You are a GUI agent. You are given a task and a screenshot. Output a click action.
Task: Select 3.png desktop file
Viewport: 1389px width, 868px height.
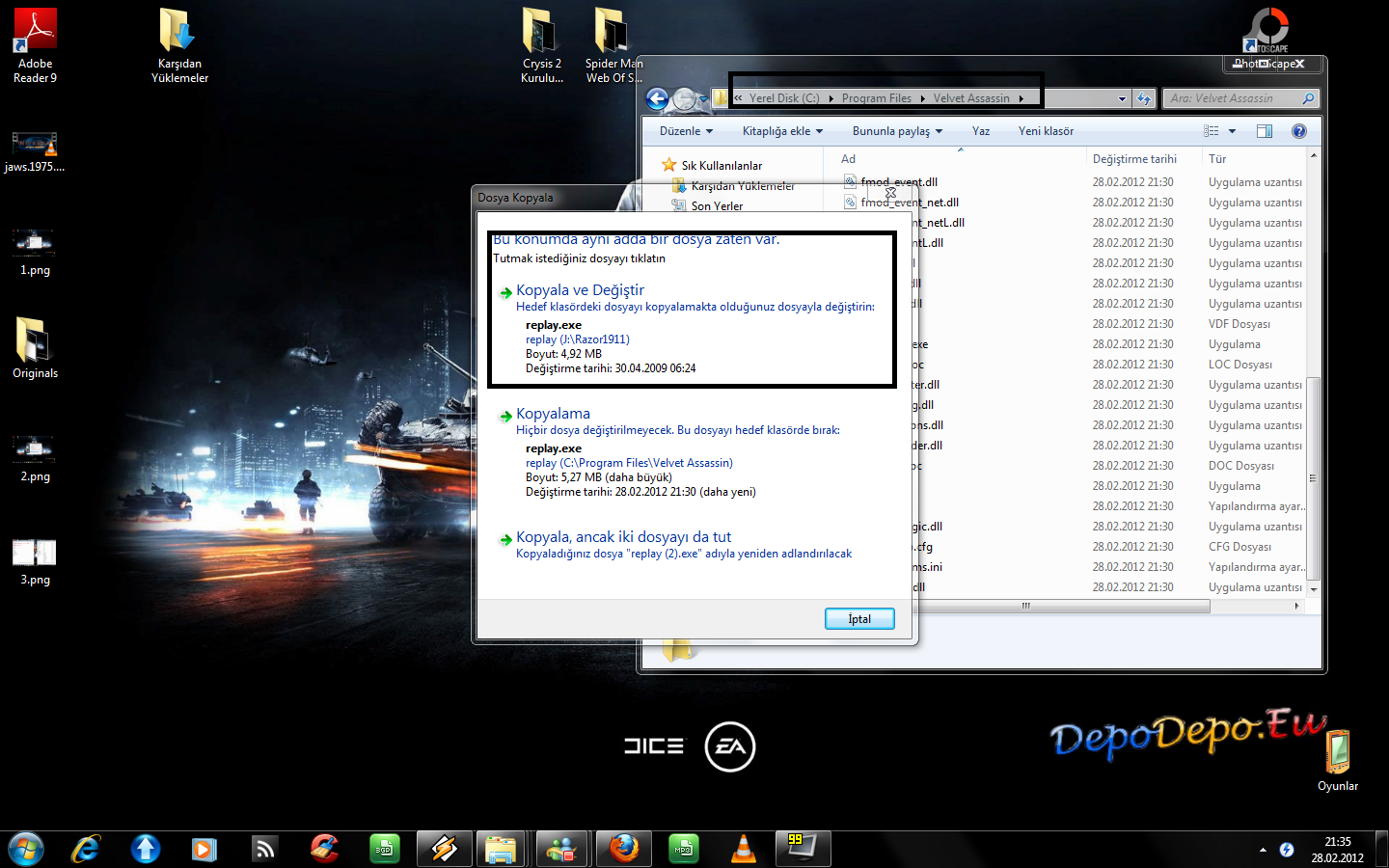[x=35, y=562]
